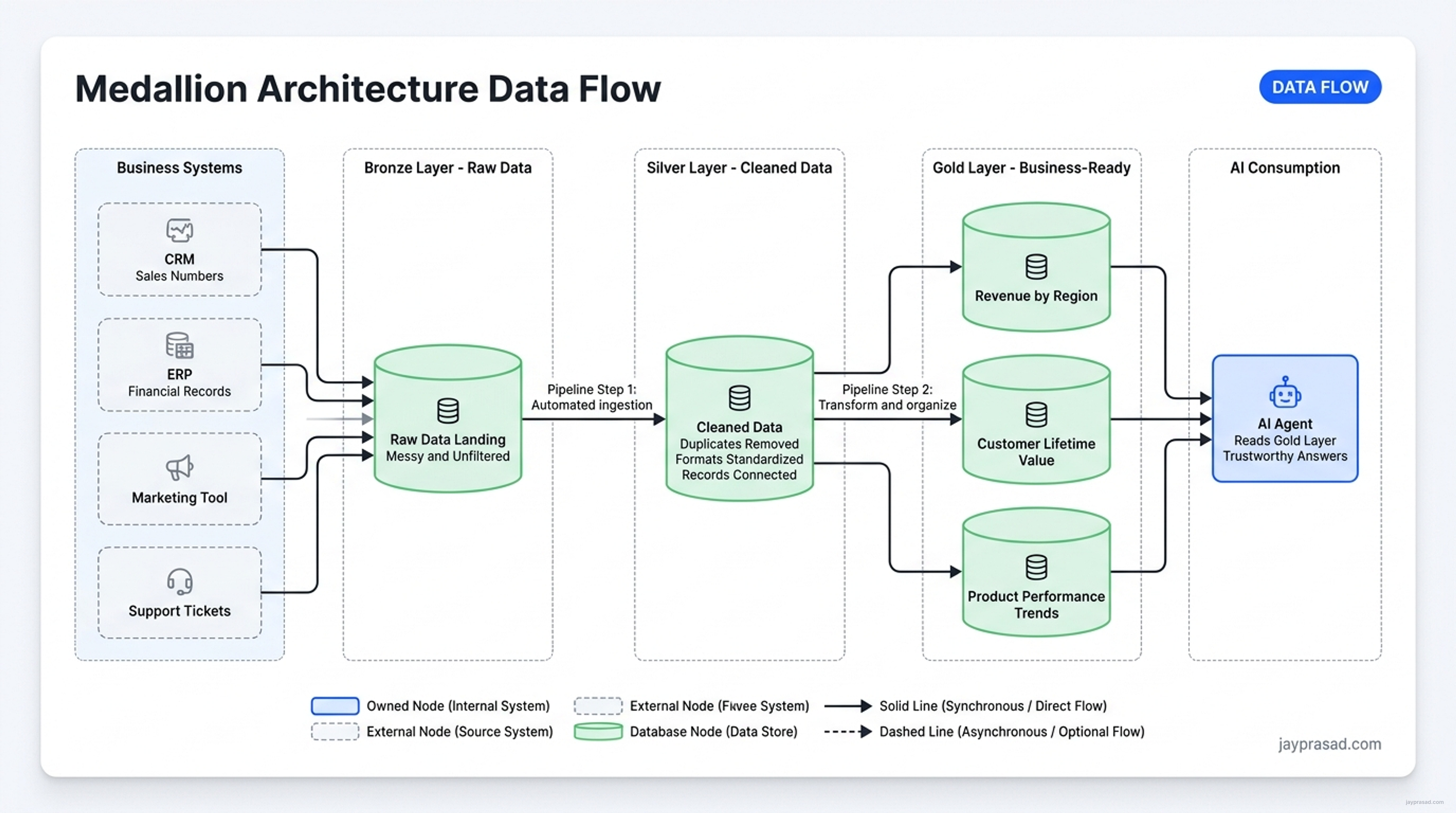Click database icon in Customer Lifetime Value
Screen dimensions: 1456x813
(1036, 414)
